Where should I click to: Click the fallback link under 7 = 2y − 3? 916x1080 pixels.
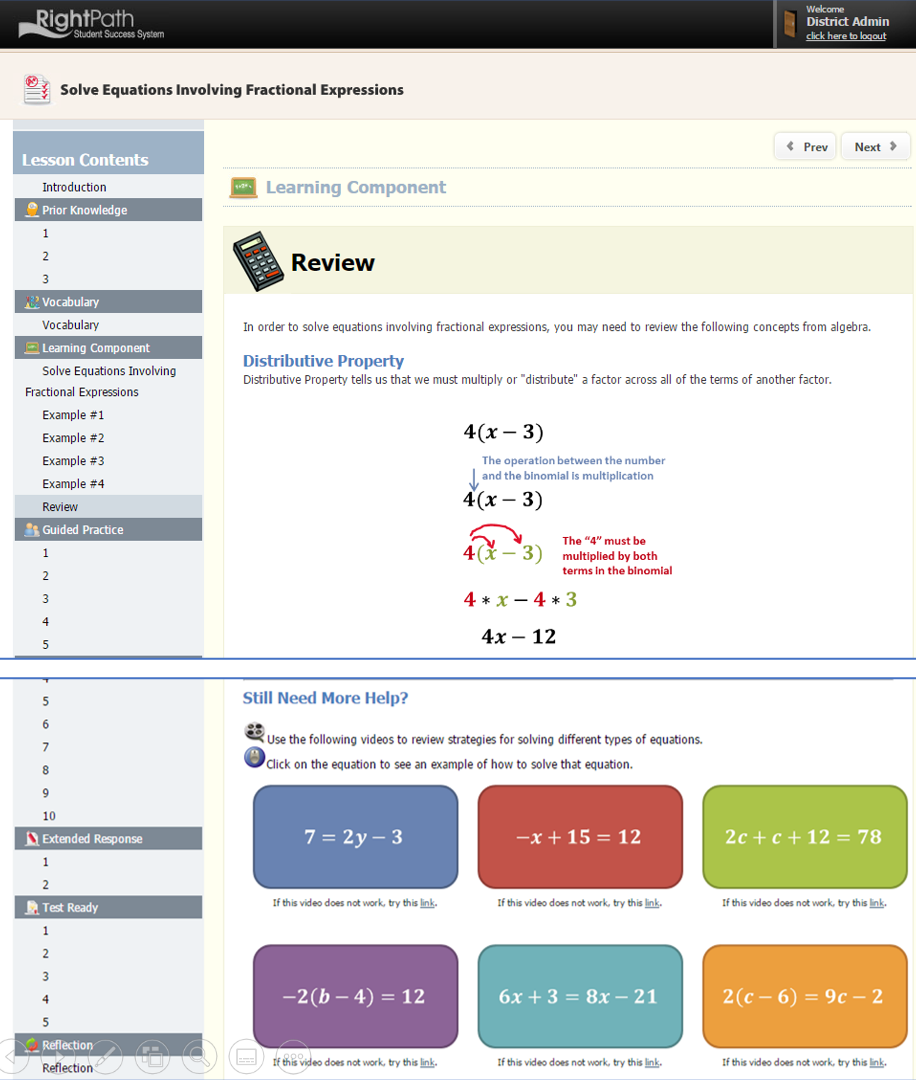pyautogui.click(x=427, y=903)
